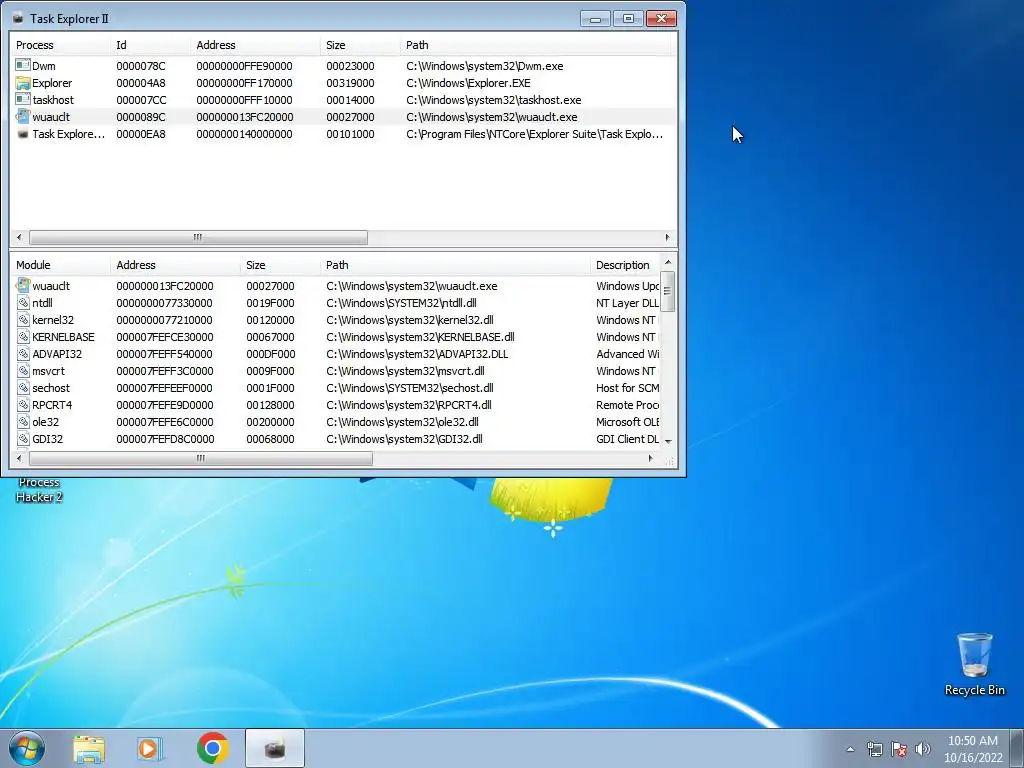Screen dimensions: 1024x768
Task: Click the module list scroll right arrow
Action: point(650,458)
